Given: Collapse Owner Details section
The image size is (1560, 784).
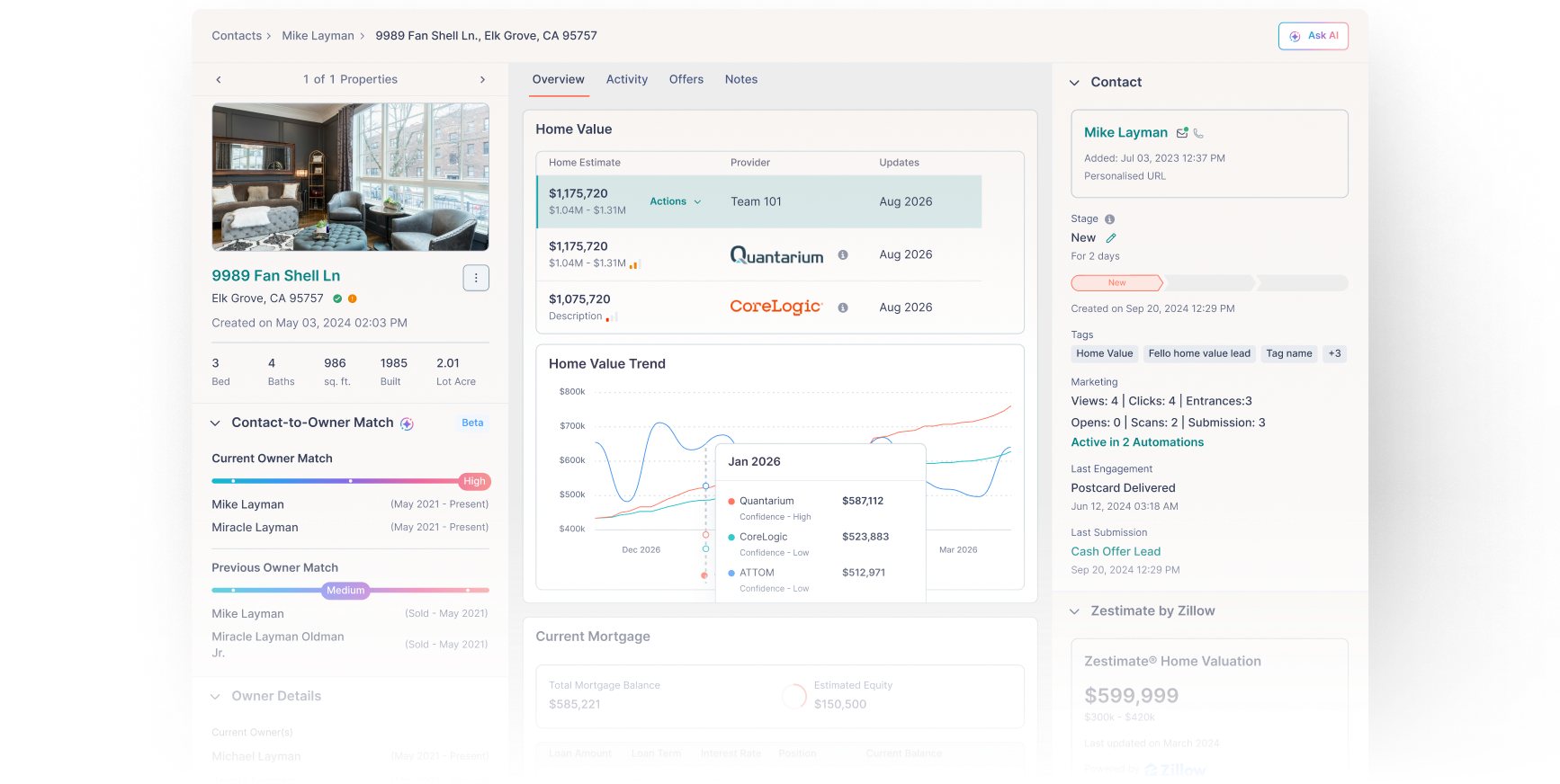Looking at the screenshot, I should click(x=215, y=697).
